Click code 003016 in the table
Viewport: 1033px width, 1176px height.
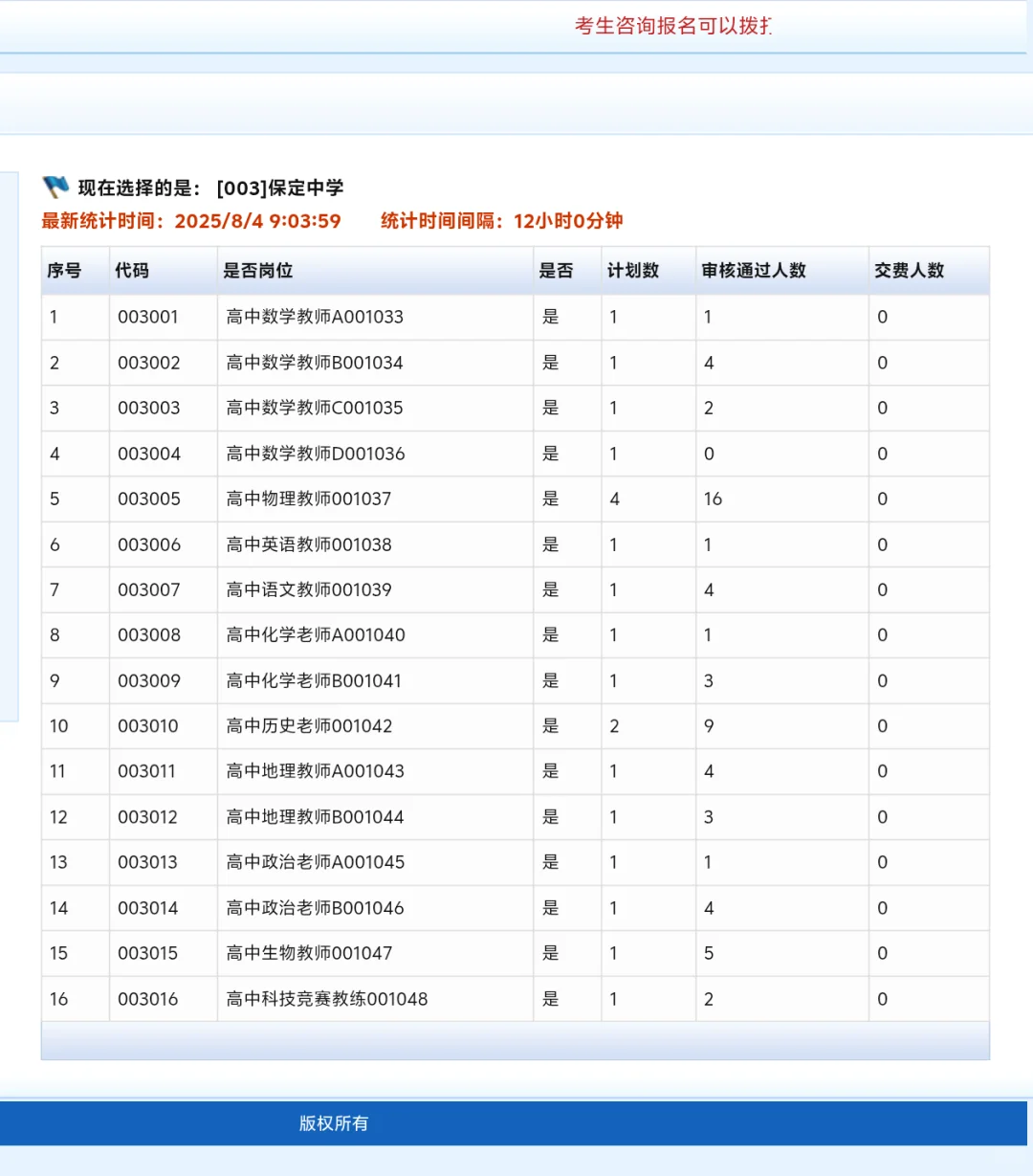pyautogui.click(x=148, y=999)
